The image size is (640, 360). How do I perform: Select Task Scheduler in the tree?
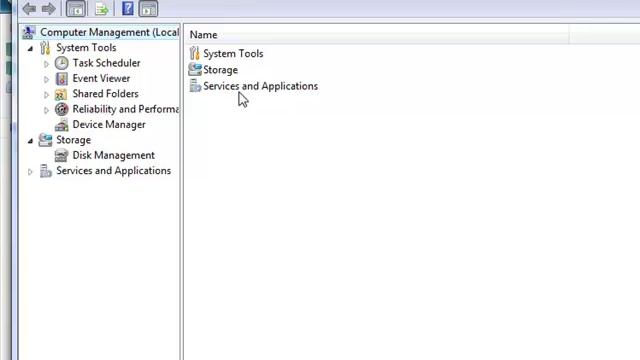(x=106, y=63)
